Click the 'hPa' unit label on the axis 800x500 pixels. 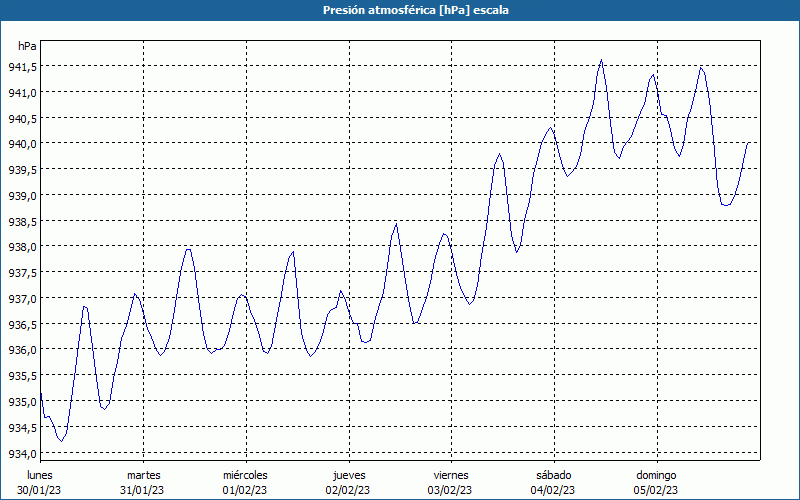coord(27,46)
